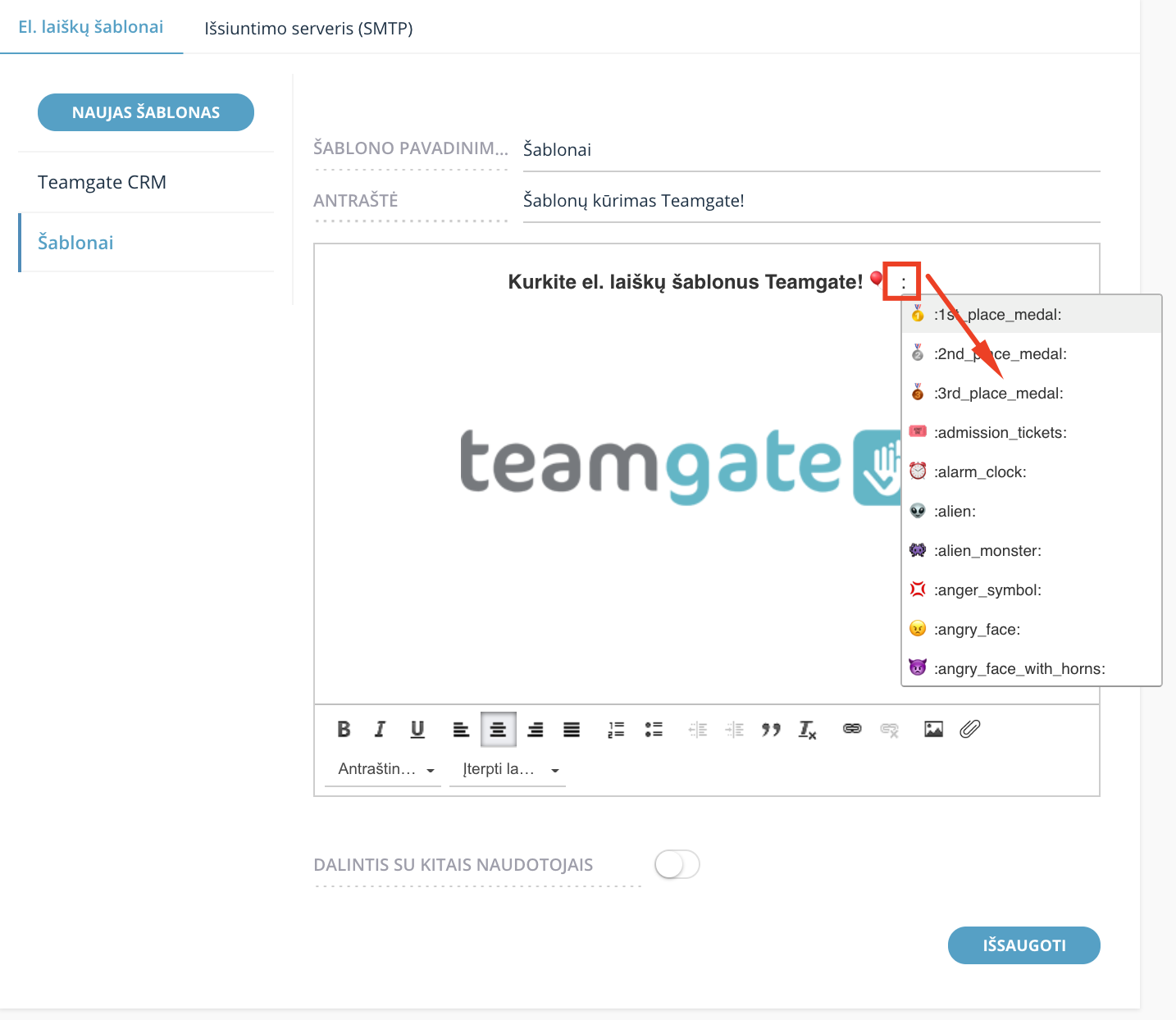Remove the hyperlink
Screen dimensions: 1176x1020
click(x=889, y=729)
